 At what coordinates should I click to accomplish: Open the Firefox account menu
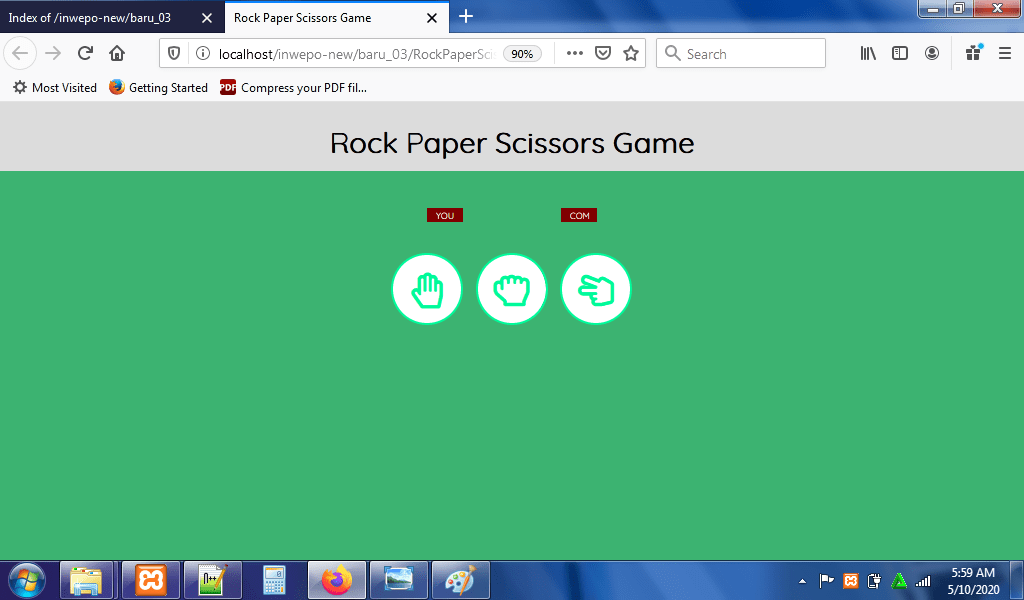(x=932, y=54)
